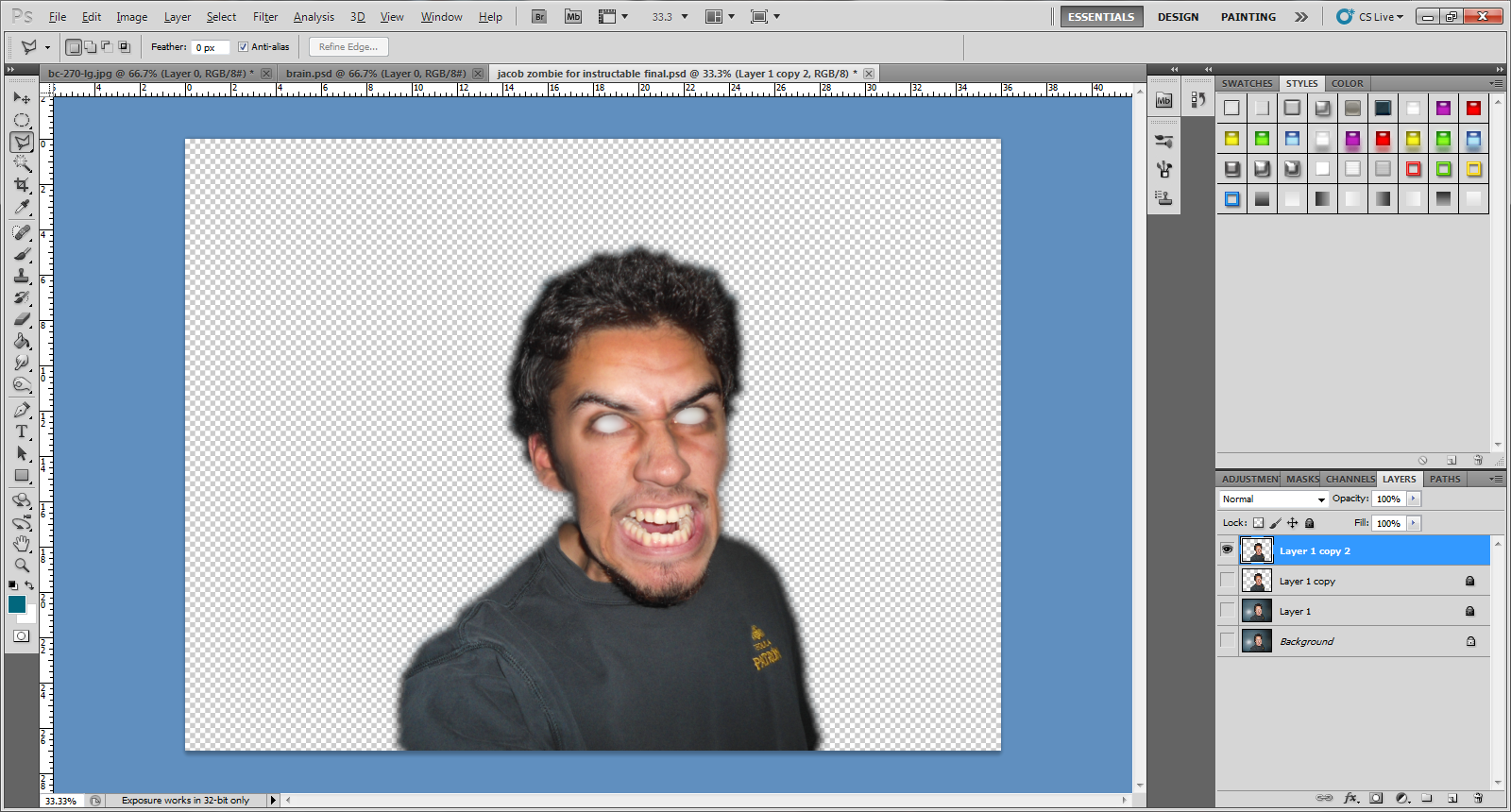Expand more workspaces chevron

pyautogui.click(x=1301, y=17)
